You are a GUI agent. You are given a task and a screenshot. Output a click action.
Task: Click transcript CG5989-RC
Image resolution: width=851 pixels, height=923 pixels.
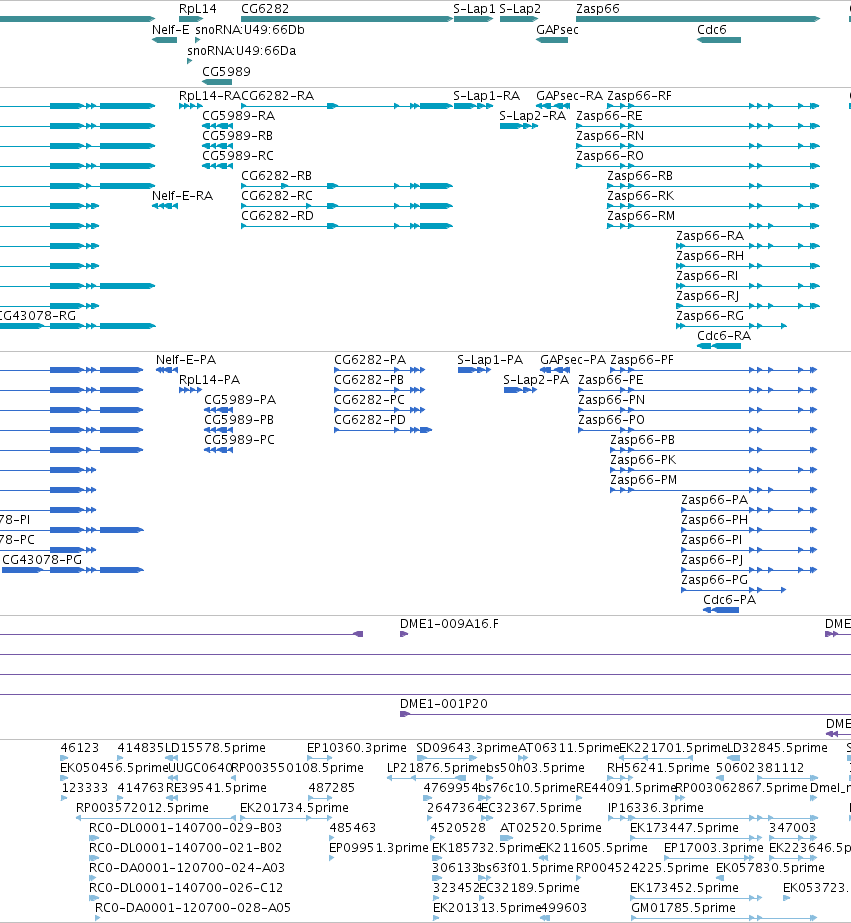[238, 156]
